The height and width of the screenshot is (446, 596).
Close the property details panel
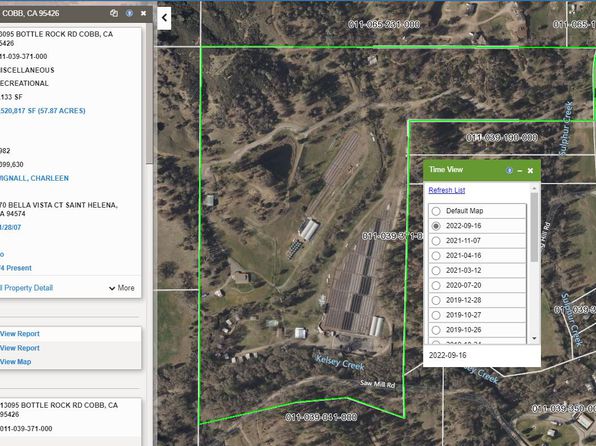pyautogui.click(x=143, y=13)
